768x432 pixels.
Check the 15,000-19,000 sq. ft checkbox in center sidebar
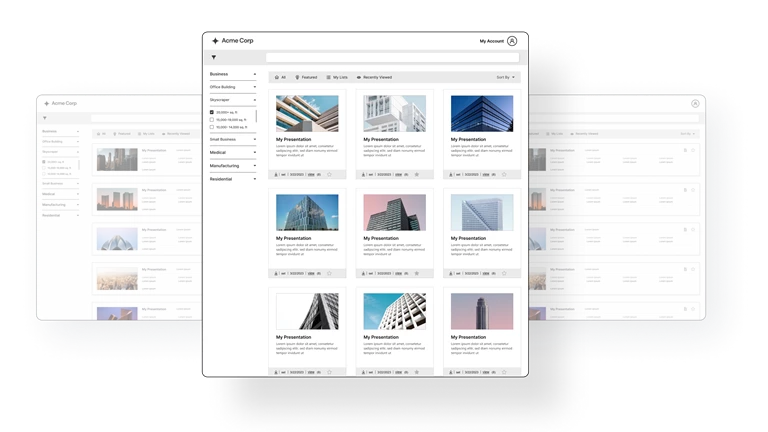tap(212, 120)
